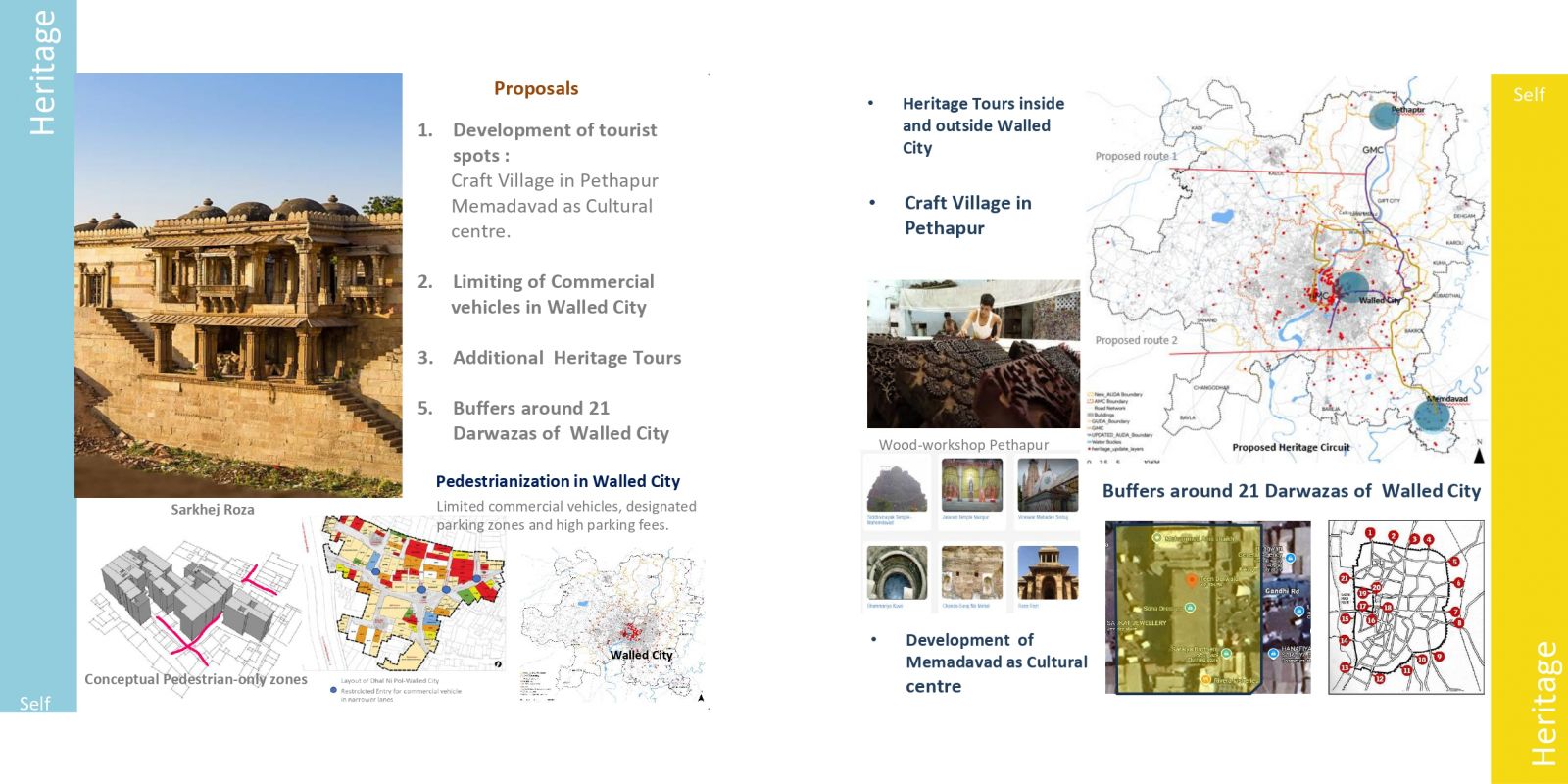Click the blue Pethapur marker on circuit map
The width and height of the screenshot is (1568, 784).
pos(1384,117)
